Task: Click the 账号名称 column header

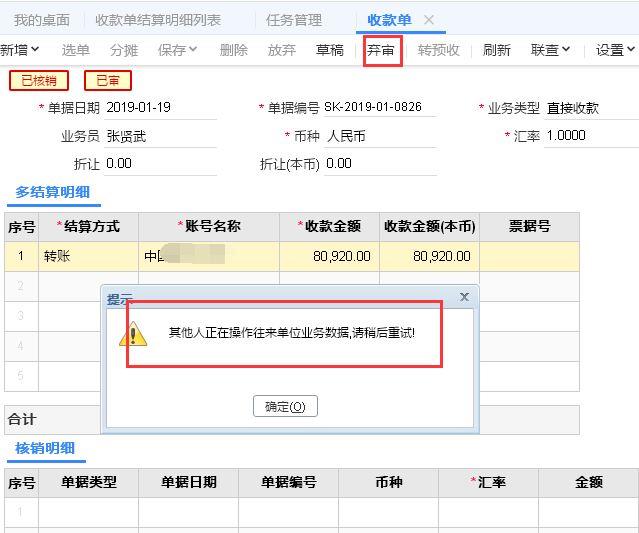Action: coord(209,227)
